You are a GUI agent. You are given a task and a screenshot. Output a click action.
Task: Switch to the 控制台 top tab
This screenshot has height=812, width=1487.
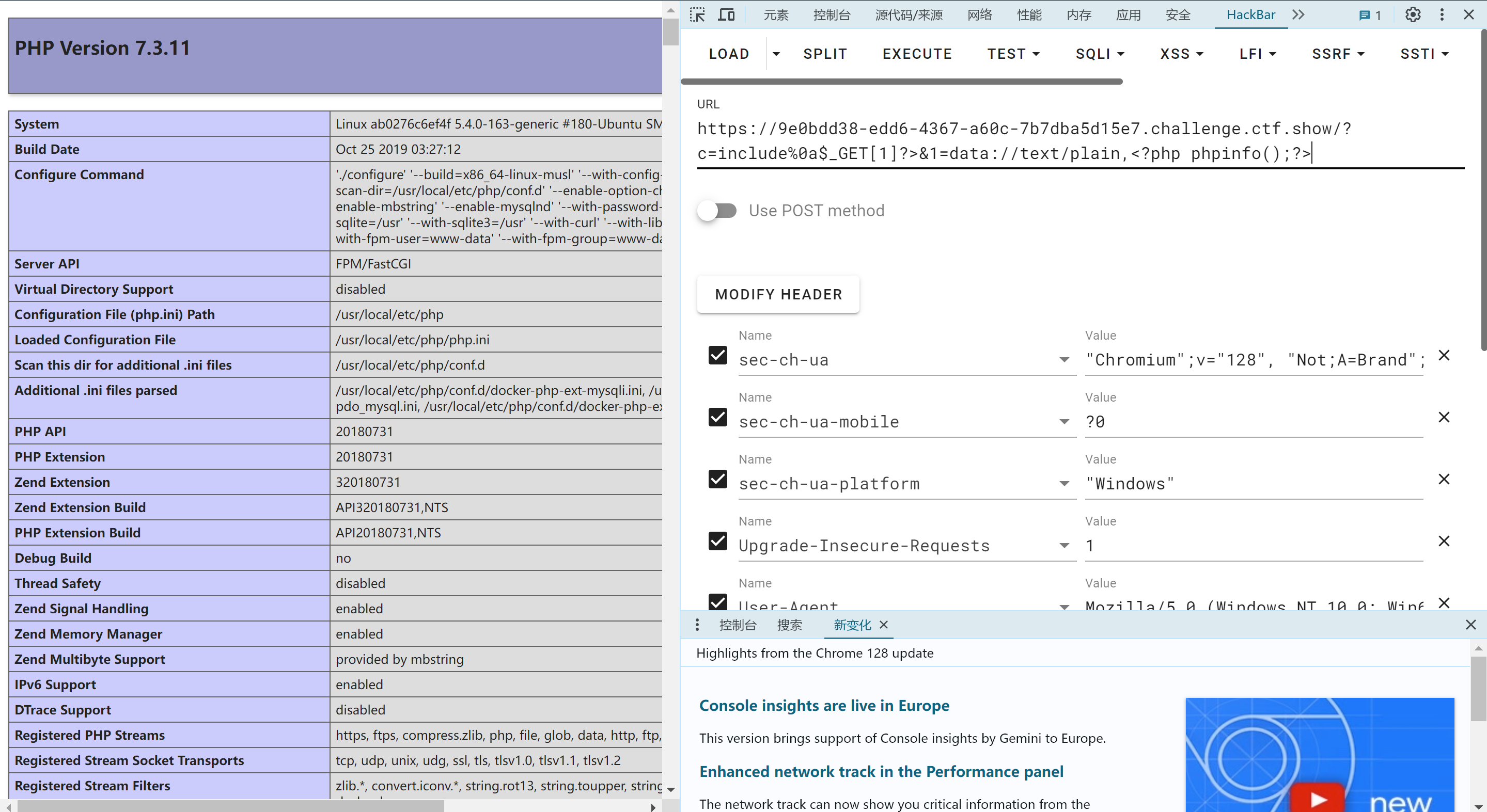pos(832,15)
